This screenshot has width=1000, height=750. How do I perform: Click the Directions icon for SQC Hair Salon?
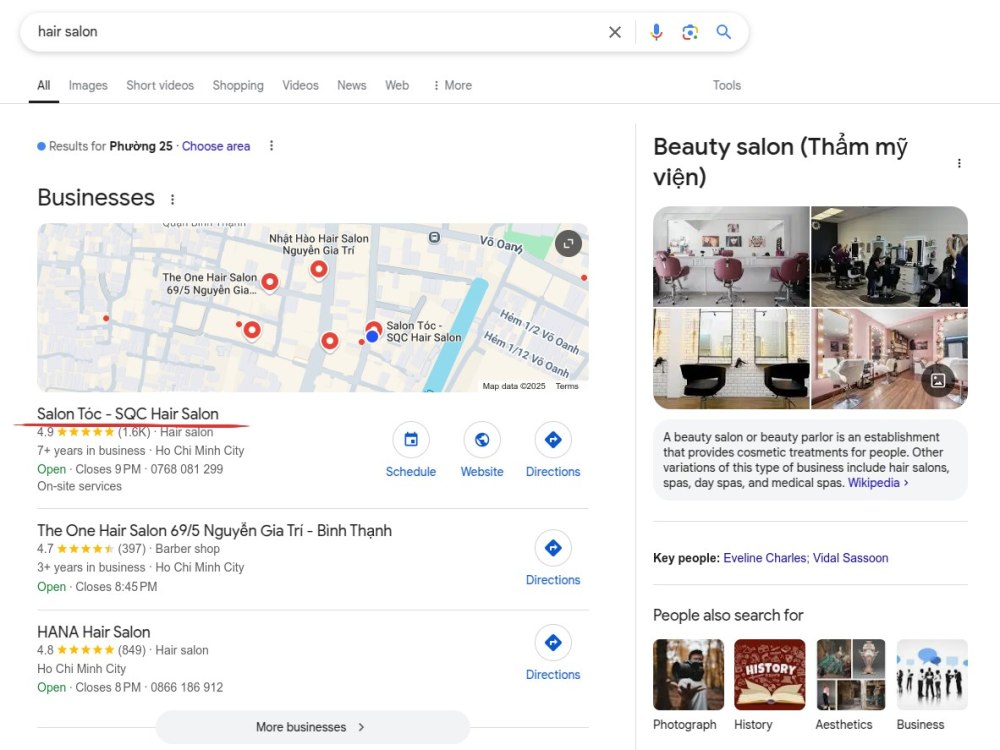point(553,439)
